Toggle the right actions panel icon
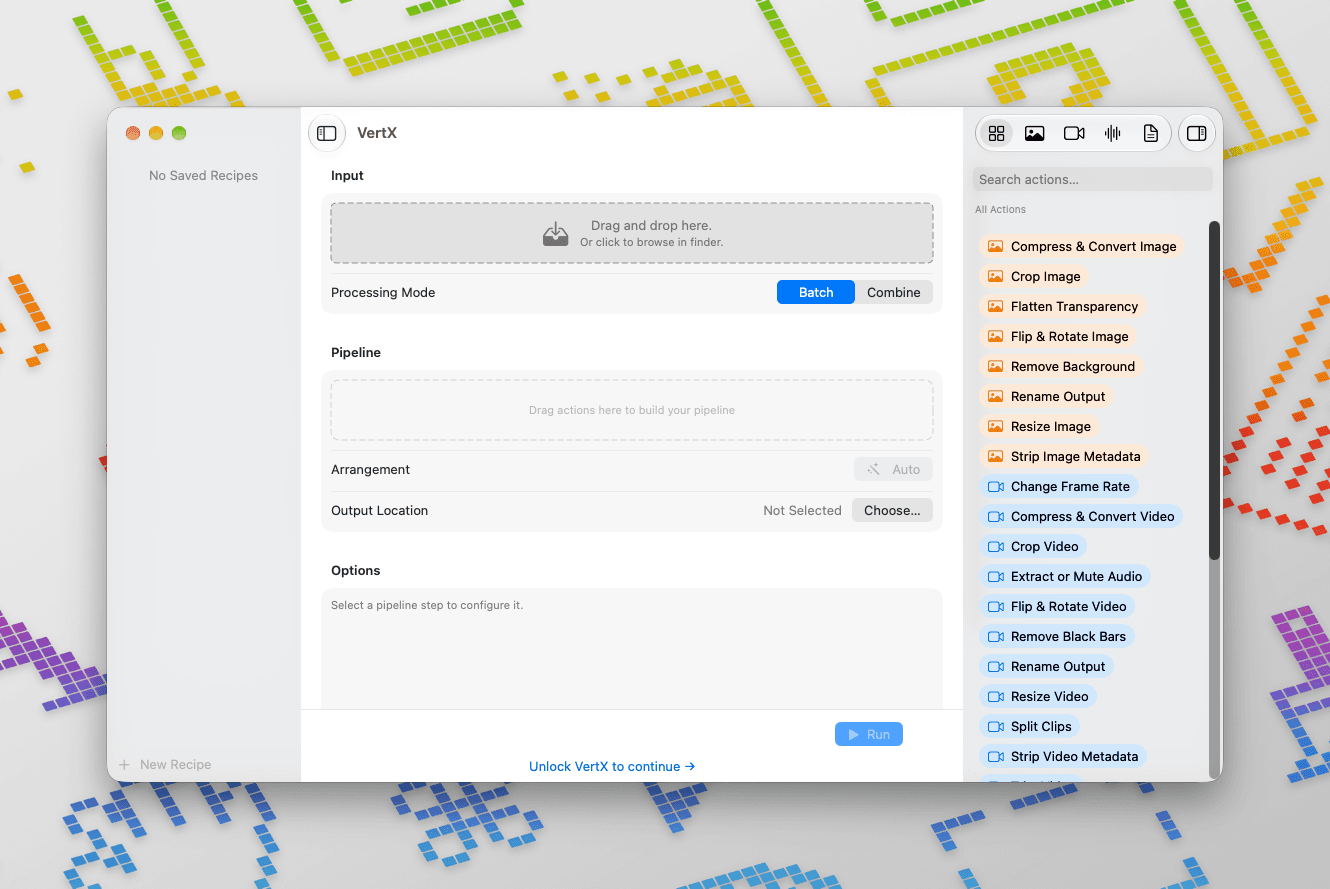Viewport: 1330px width, 889px height. [1197, 133]
